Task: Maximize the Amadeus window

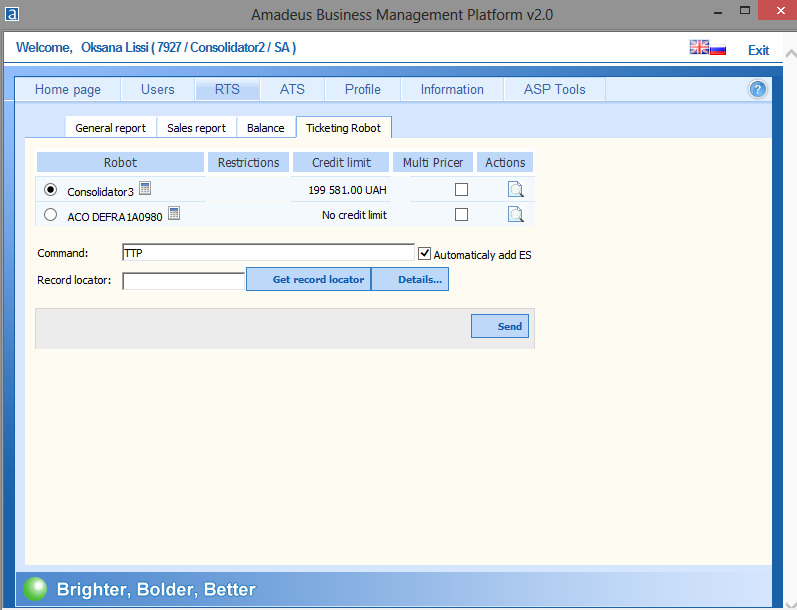Action: pyautogui.click(x=745, y=10)
